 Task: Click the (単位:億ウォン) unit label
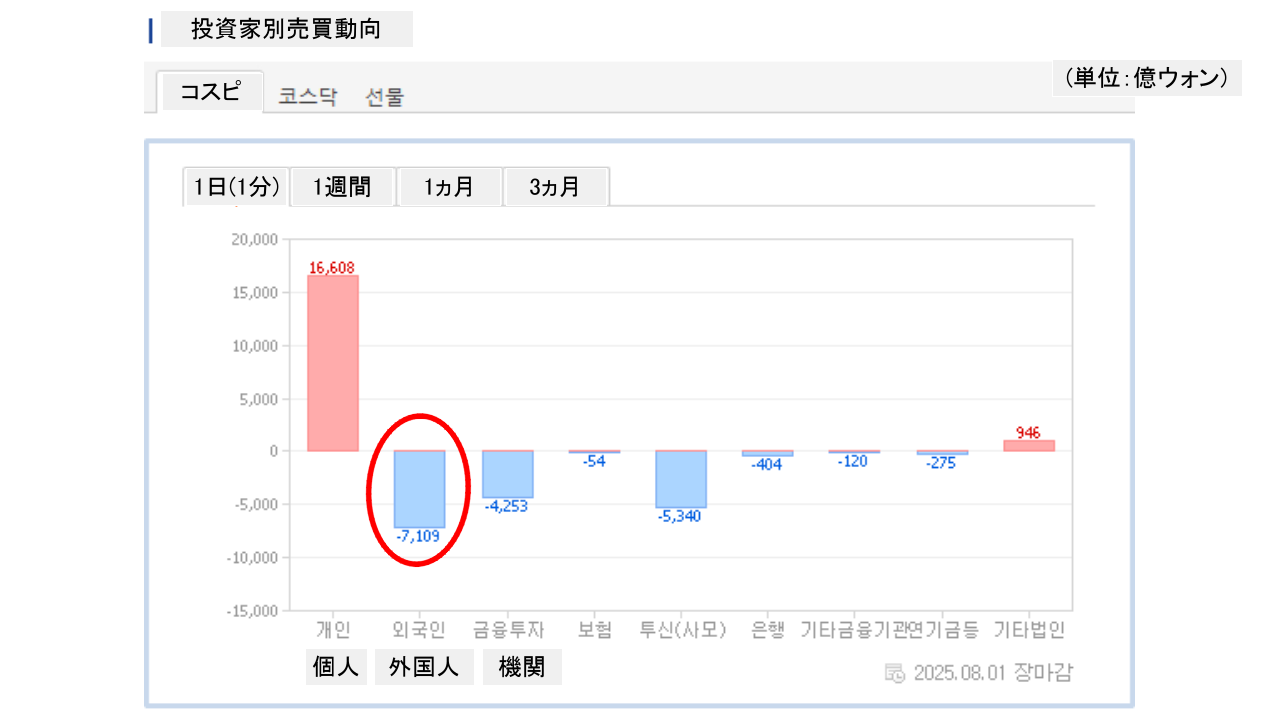[1146, 78]
